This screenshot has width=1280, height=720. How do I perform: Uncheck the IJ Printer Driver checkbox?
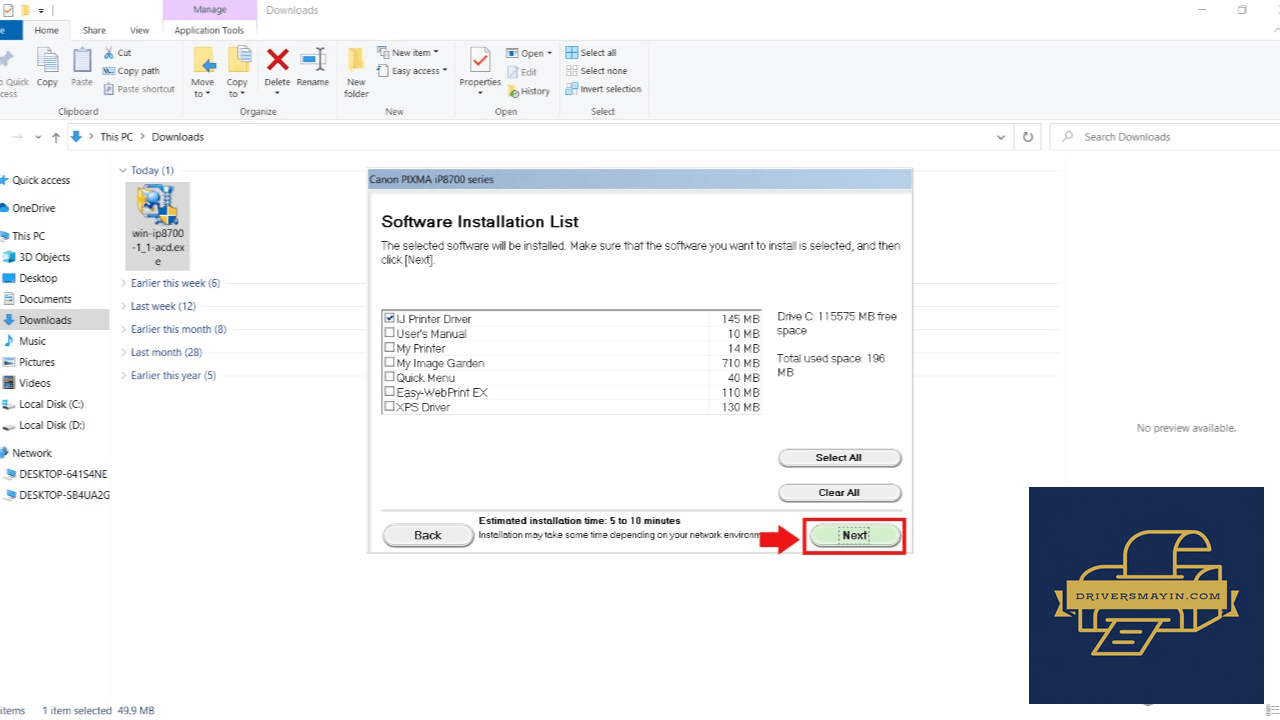(390, 318)
